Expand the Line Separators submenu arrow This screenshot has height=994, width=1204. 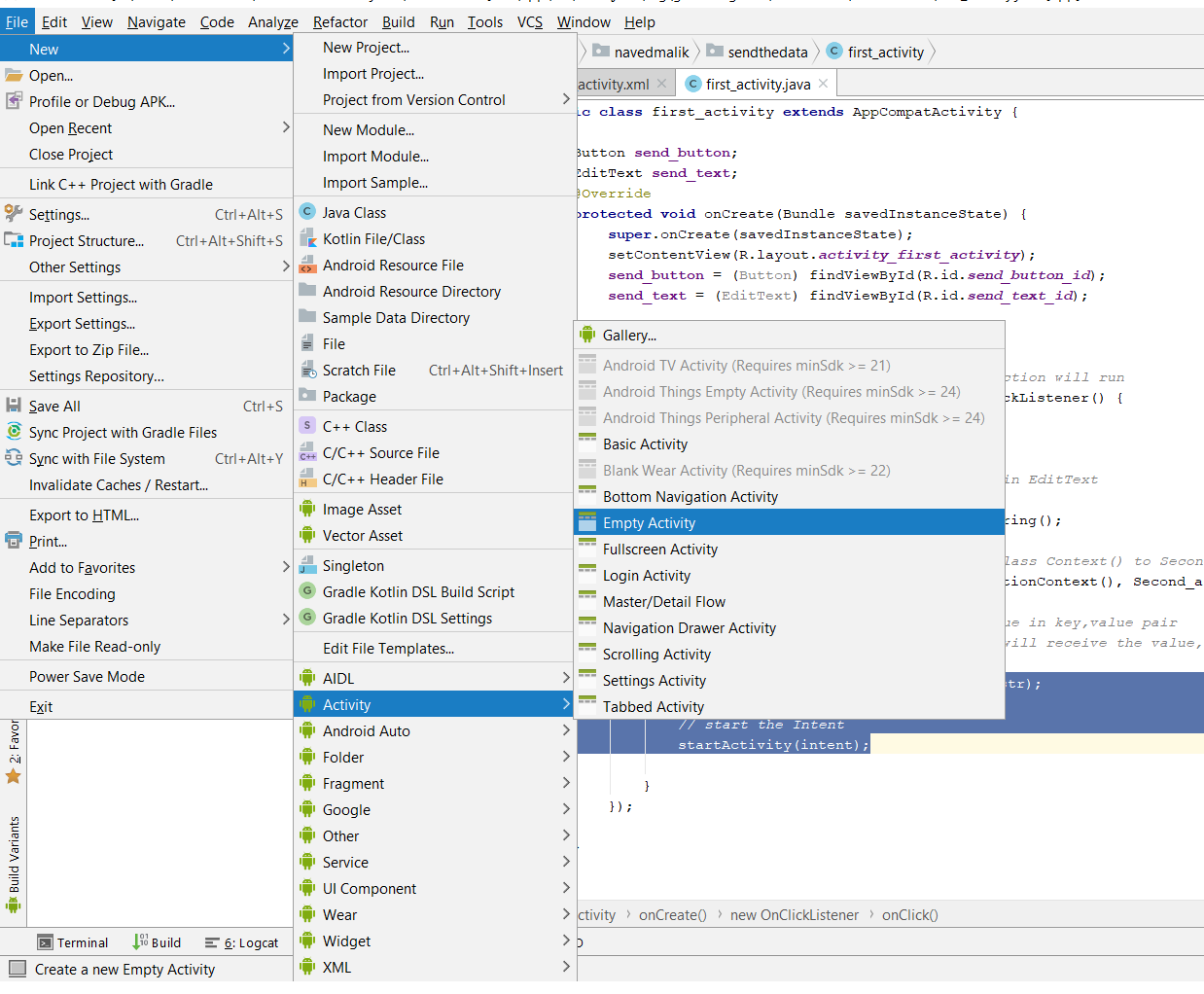[x=285, y=620]
